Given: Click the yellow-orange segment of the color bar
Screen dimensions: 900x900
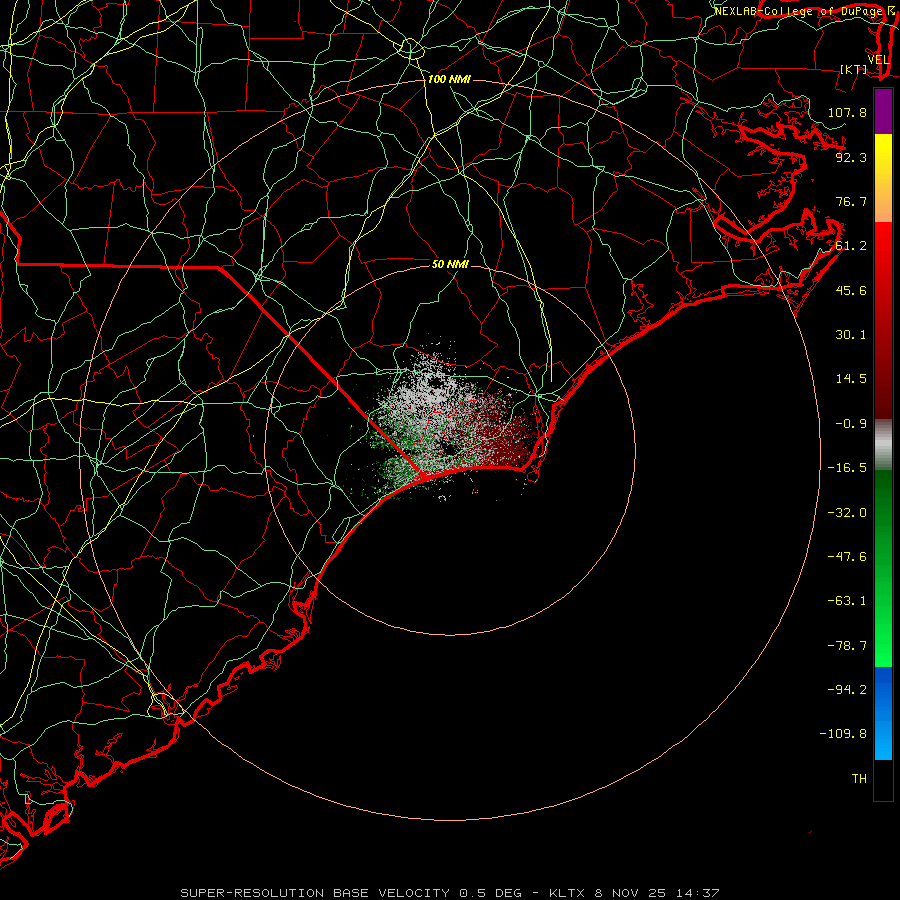Looking at the screenshot, I should click(x=883, y=178).
